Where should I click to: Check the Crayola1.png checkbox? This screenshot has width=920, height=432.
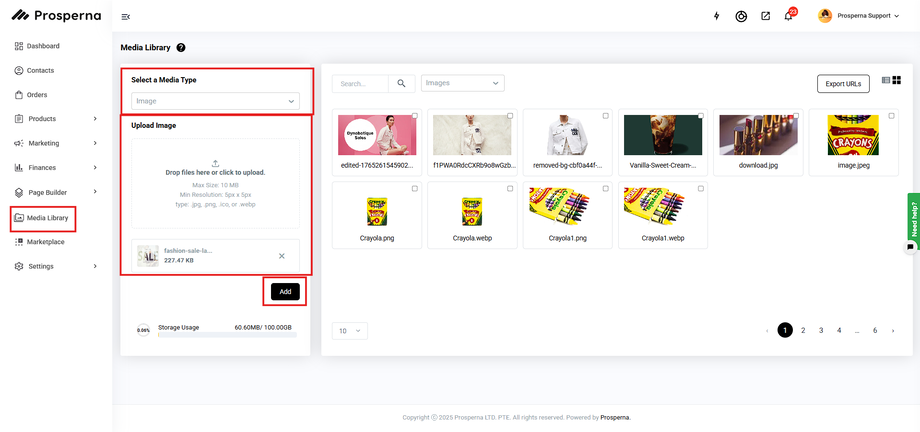point(605,189)
